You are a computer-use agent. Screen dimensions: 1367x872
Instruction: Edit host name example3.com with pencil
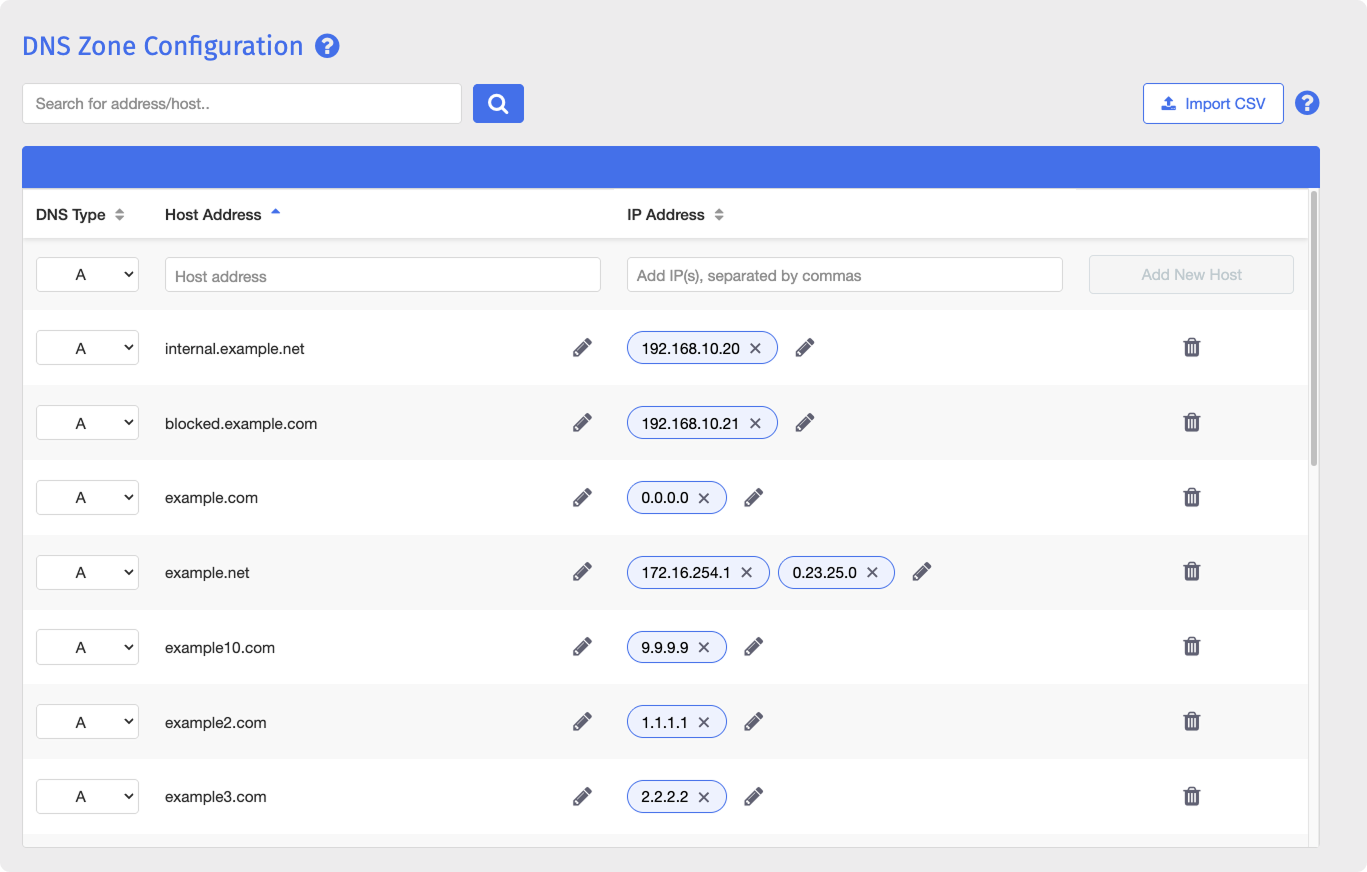pyautogui.click(x=582, y=797)
